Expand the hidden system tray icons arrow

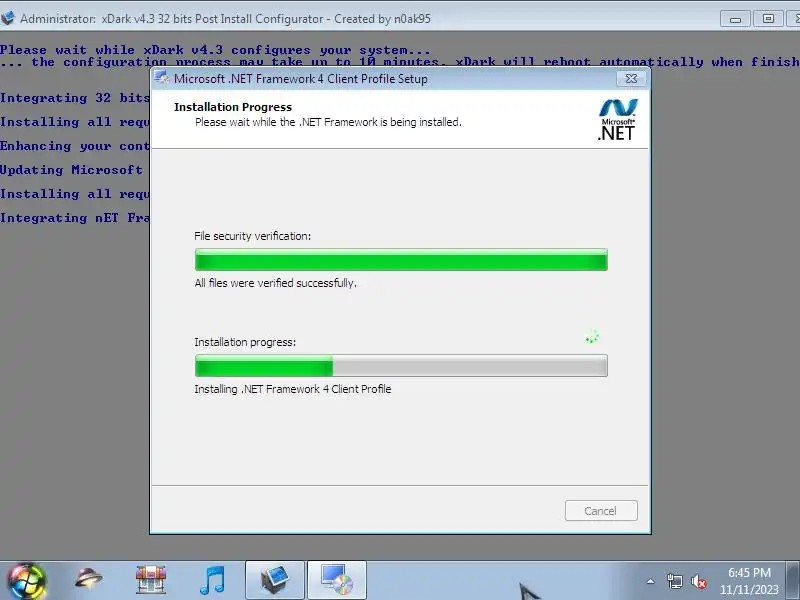click(x=651, y=581)
